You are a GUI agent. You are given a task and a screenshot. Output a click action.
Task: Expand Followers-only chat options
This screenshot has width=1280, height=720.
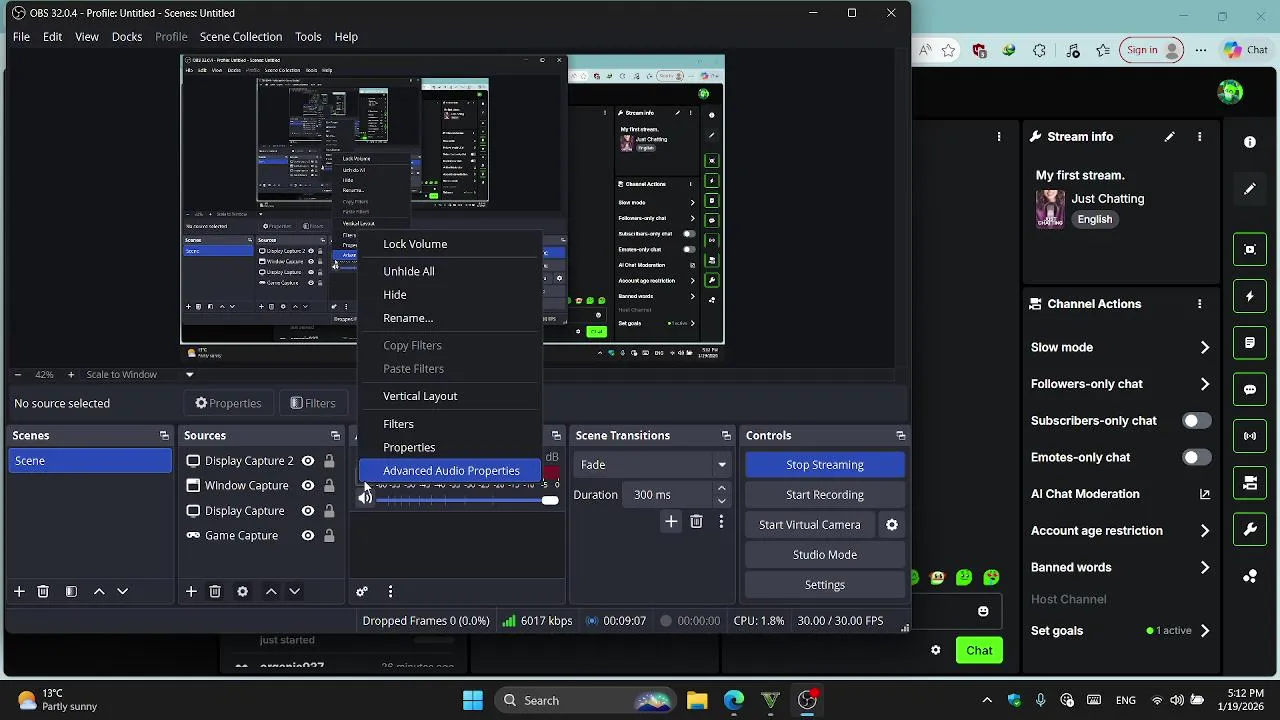coord(1205,384)
